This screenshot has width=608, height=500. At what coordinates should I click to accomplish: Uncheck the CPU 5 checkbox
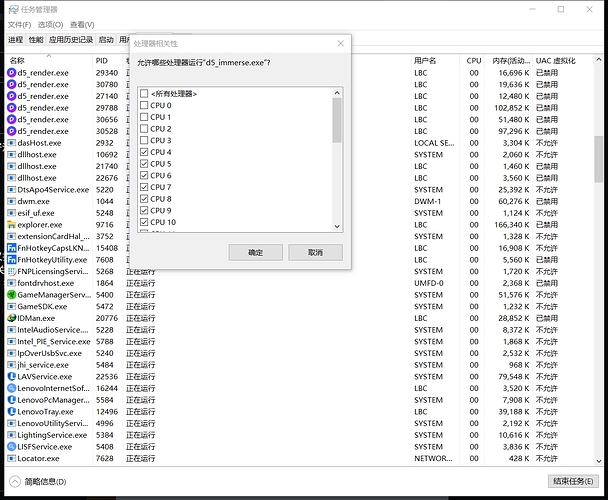coord(144,164)
